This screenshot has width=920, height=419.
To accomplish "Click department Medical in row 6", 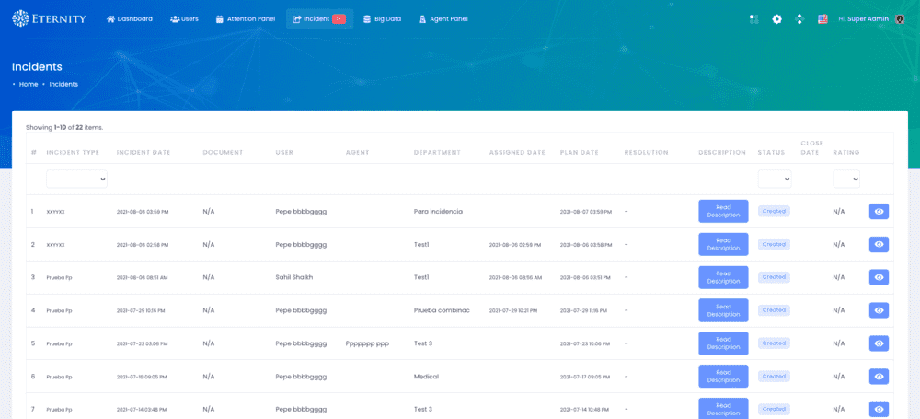I will coord(426,376).
